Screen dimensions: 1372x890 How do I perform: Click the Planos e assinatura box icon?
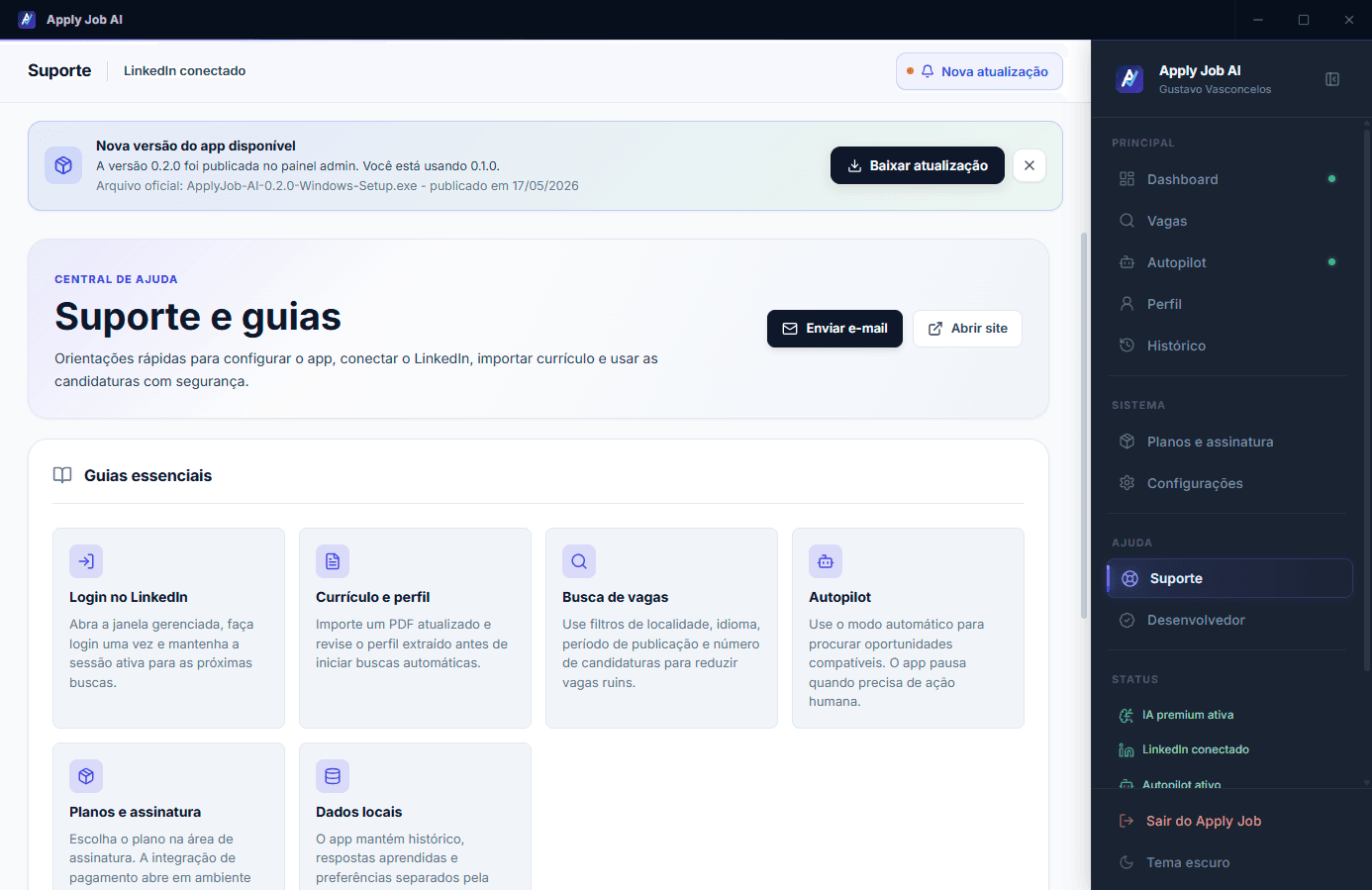1127,442
